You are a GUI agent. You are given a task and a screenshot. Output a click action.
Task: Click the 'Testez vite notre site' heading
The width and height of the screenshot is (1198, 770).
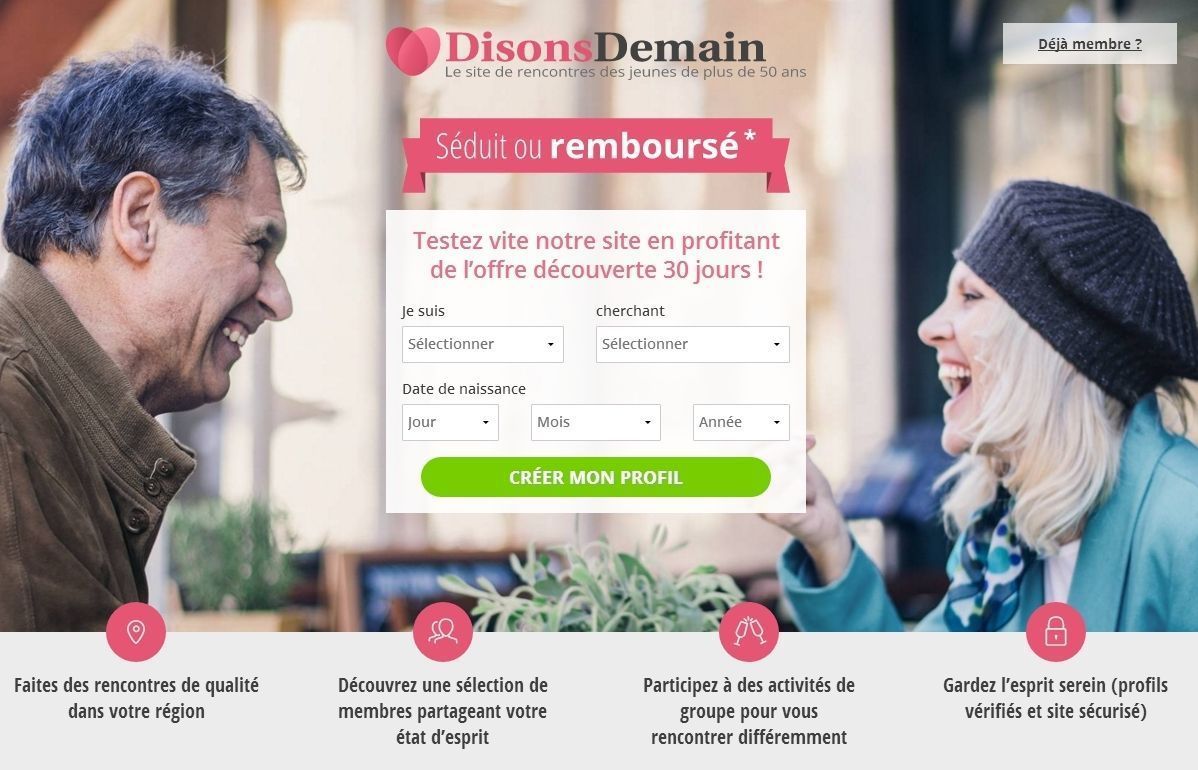coord(596,255)
